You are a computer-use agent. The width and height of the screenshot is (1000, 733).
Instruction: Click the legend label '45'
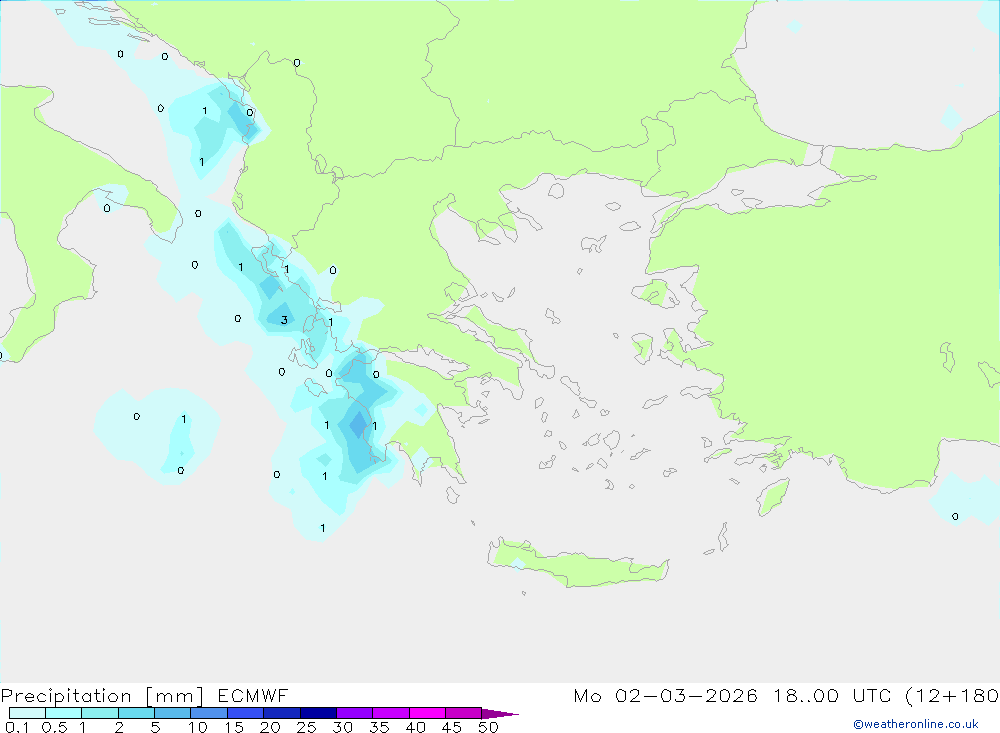(452, 727)
